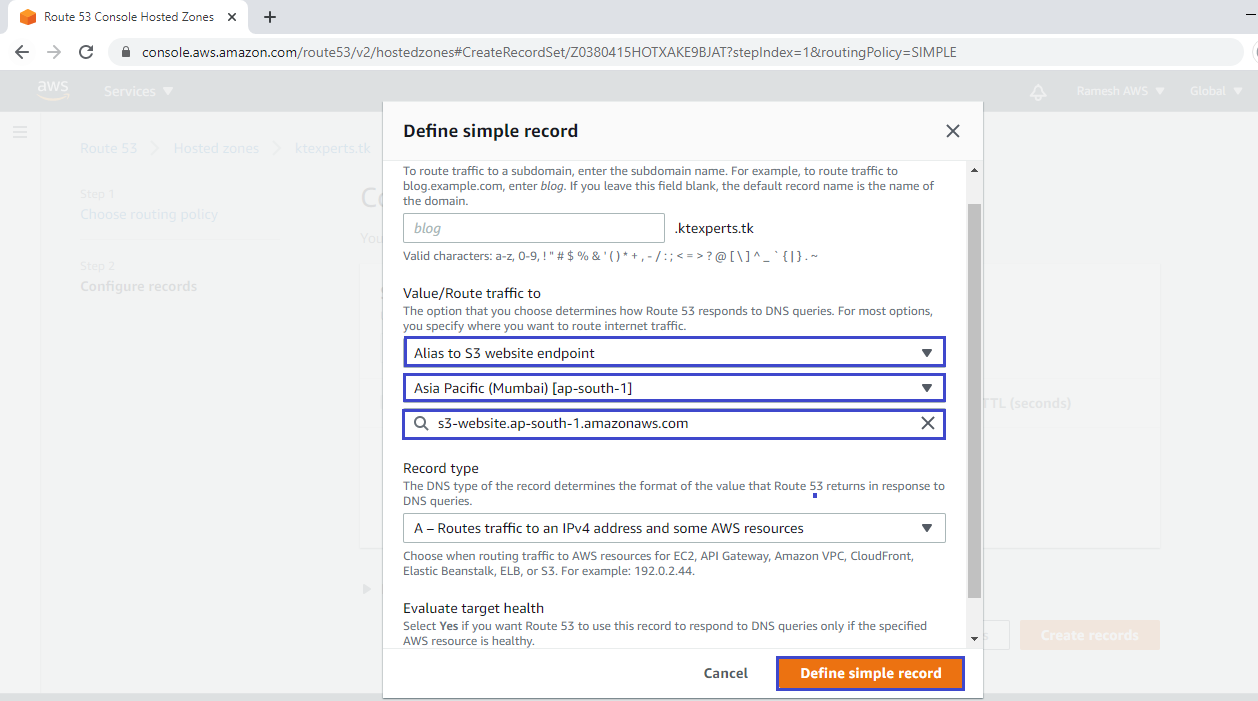Click the Record type label
The width and height of the screenshot is (1258, 701).
441,468
